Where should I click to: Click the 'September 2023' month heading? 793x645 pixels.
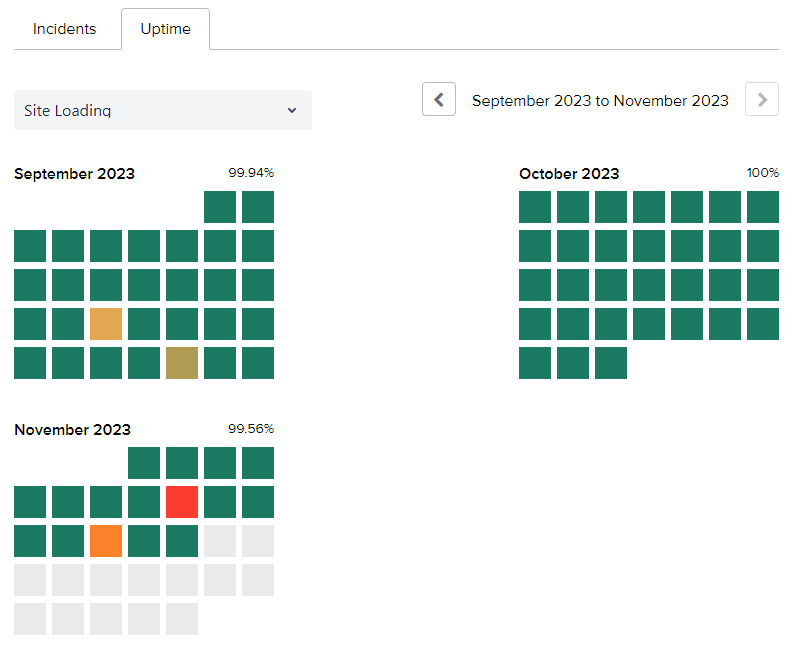(74, 174)
